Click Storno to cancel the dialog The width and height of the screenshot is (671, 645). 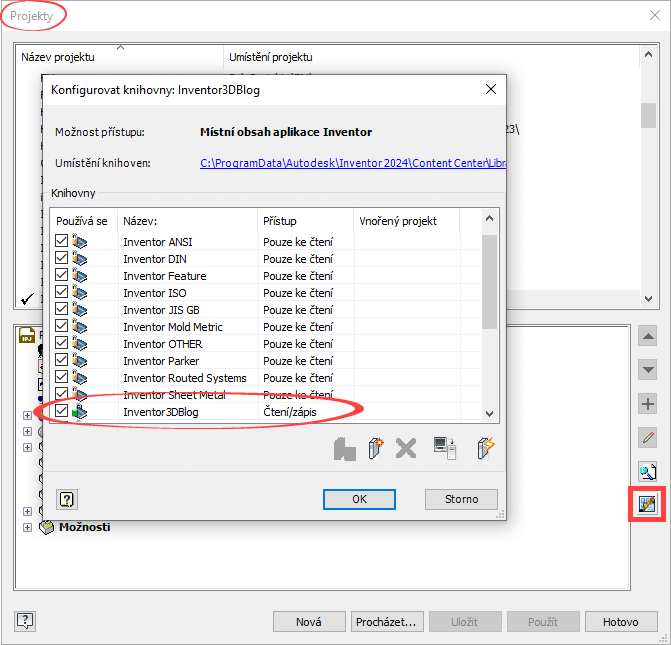click(461, 499)
